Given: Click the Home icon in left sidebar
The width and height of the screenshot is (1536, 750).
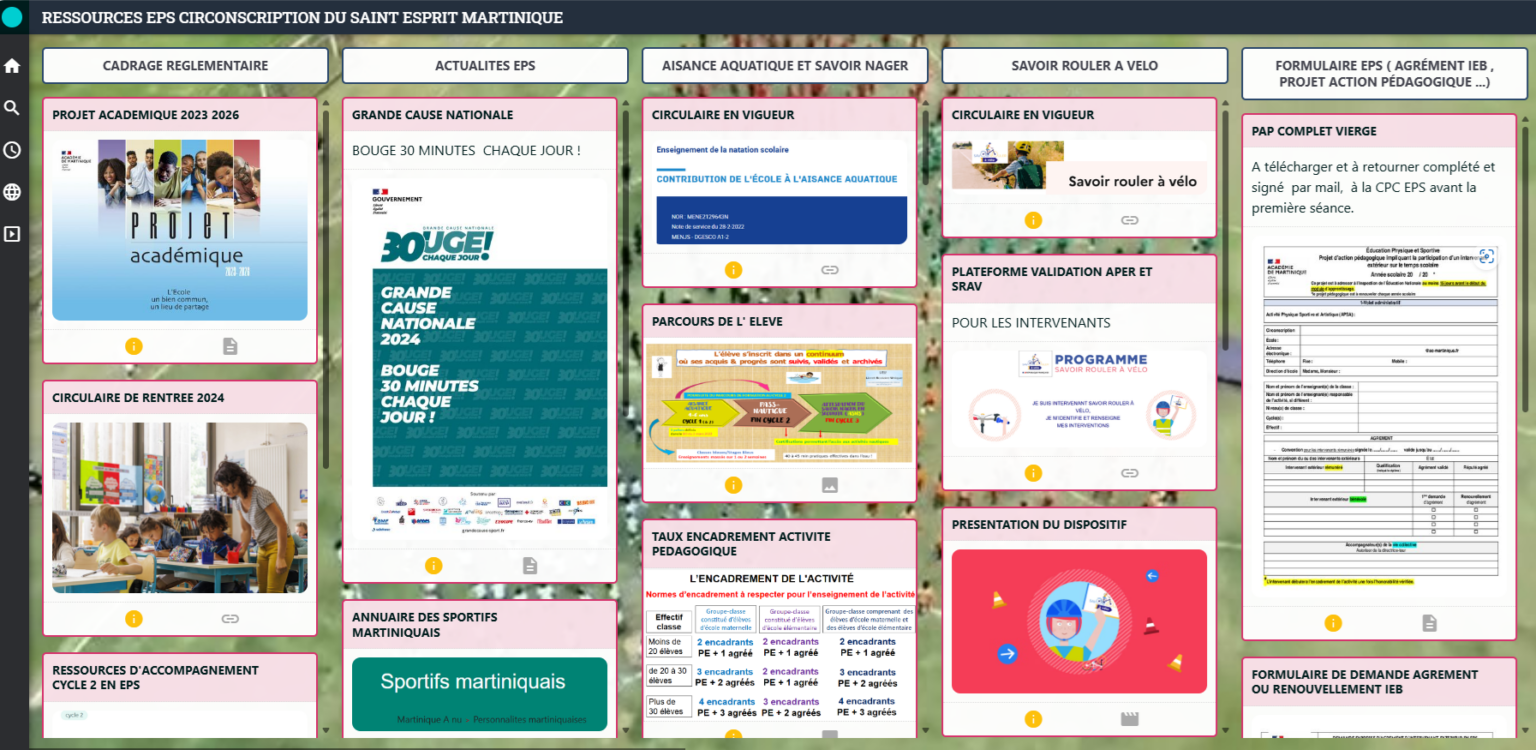Looking at the screenshot, I should click(x=12, y=66).
